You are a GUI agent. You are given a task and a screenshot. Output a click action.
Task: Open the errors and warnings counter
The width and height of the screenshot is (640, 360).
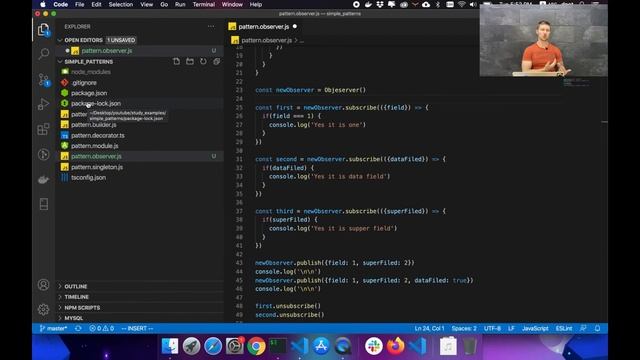pos(101,329)
